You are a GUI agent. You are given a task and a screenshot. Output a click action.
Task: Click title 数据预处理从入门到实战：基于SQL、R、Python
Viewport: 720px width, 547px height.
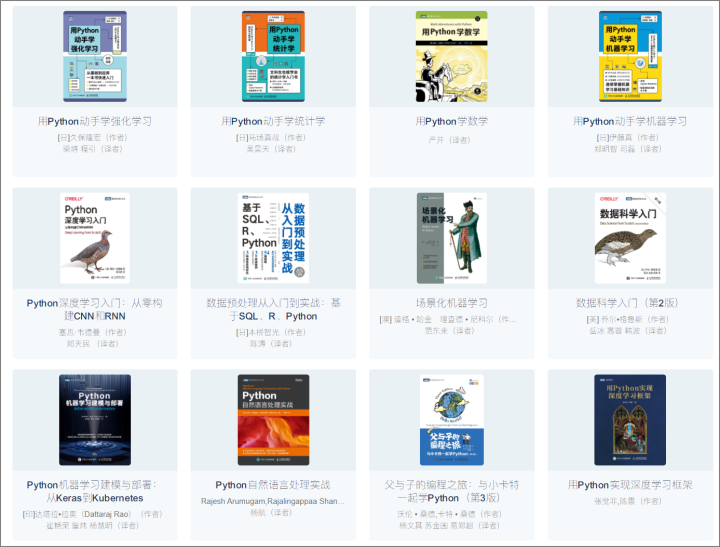click(x=273, y=310)
